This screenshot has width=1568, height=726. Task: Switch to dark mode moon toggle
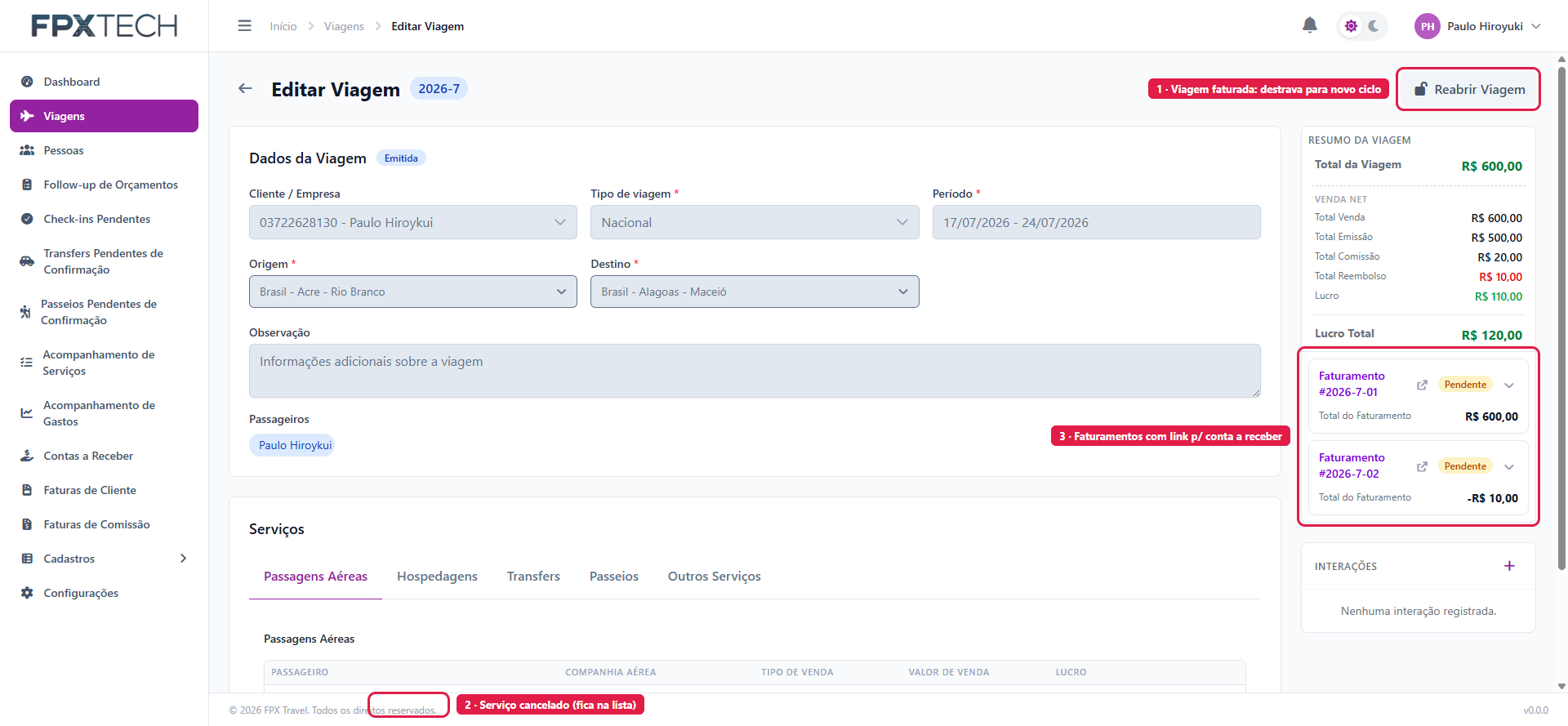click(x=1374, y=26)
